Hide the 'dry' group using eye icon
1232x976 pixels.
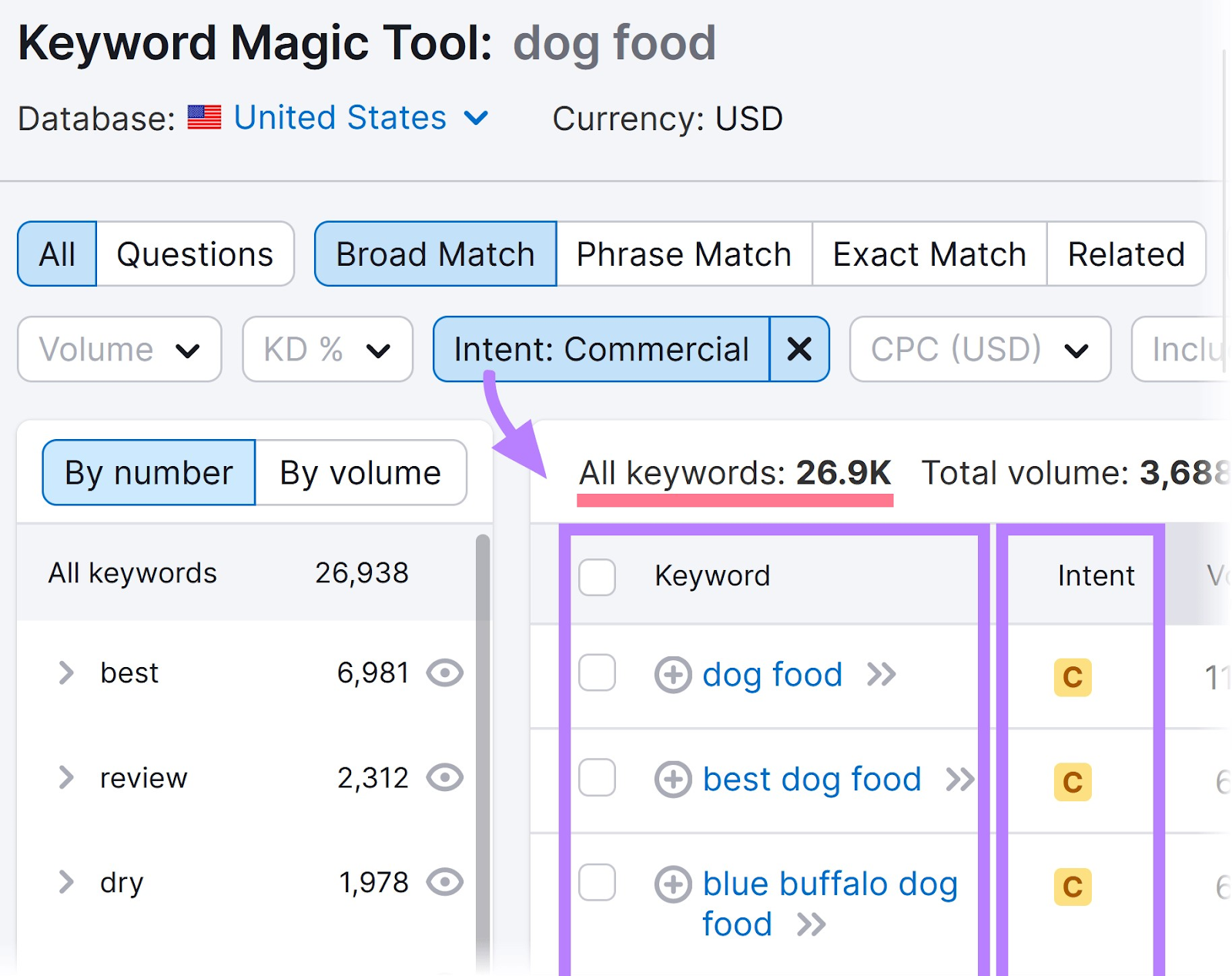click(x=445, y=883)
